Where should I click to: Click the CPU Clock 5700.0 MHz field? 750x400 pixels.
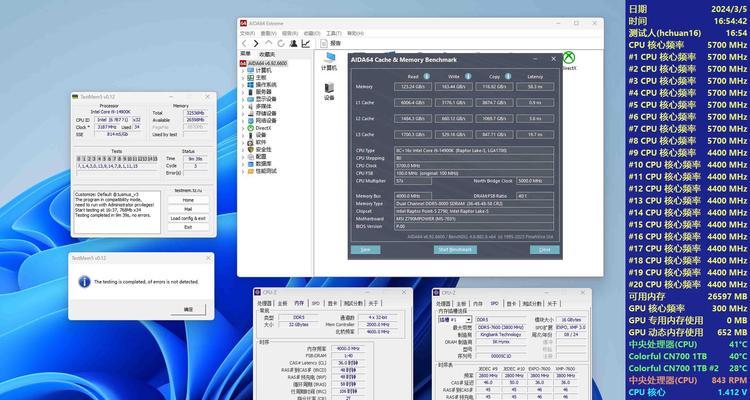tap(474, 166)
